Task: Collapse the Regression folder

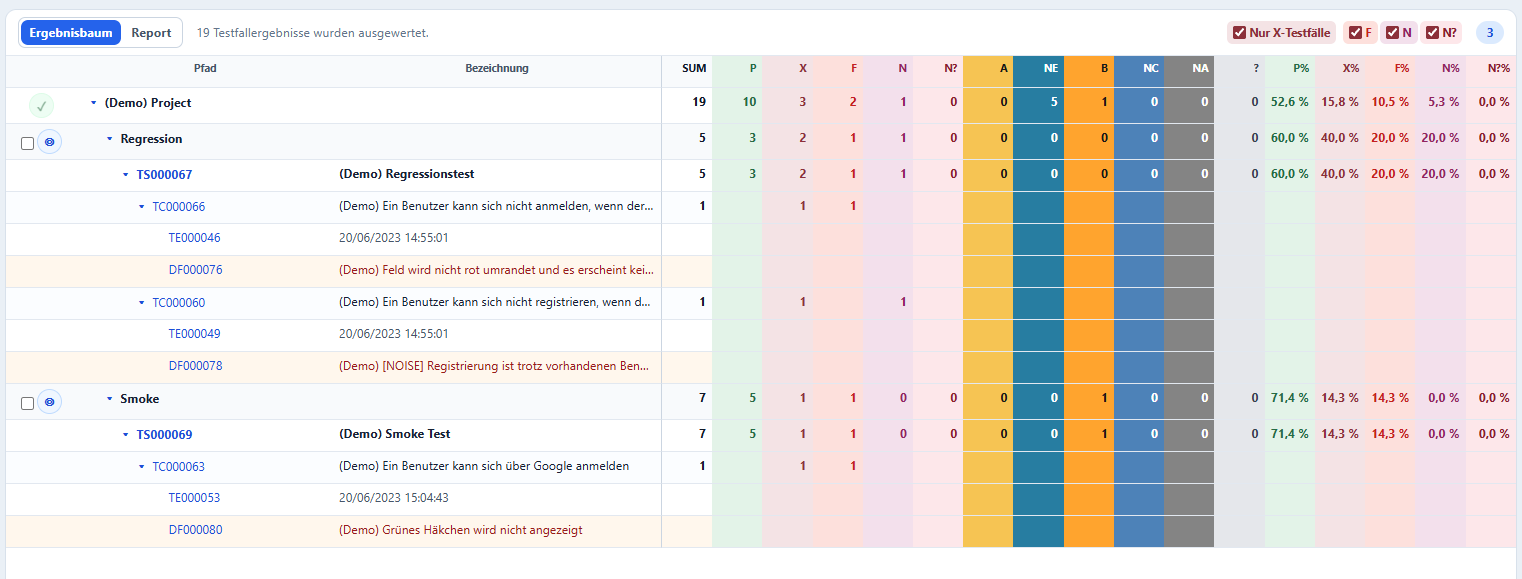Action: [x=110, y=139]
